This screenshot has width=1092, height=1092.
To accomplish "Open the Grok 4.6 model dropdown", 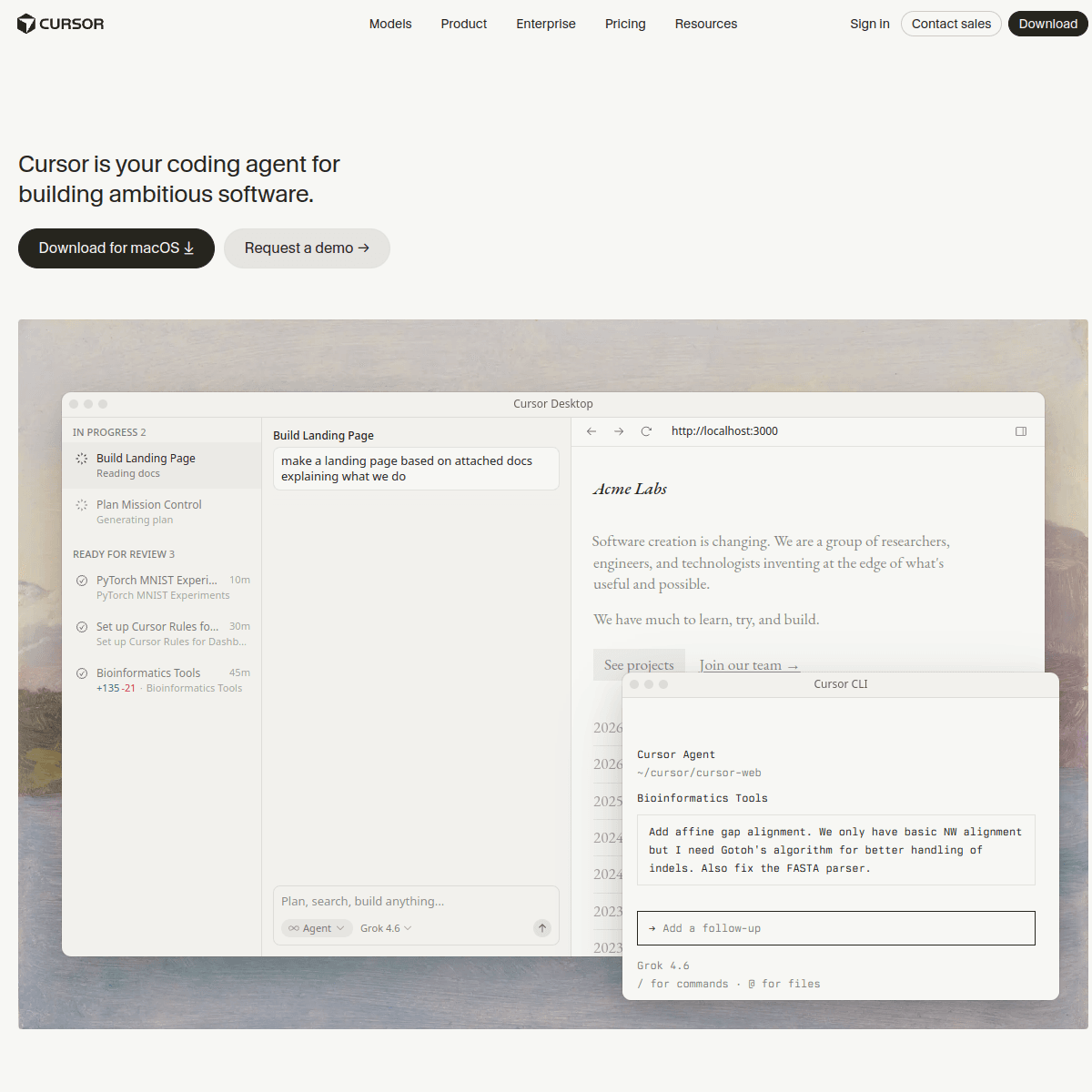I will pyautogui.click(x=386, y=928).
